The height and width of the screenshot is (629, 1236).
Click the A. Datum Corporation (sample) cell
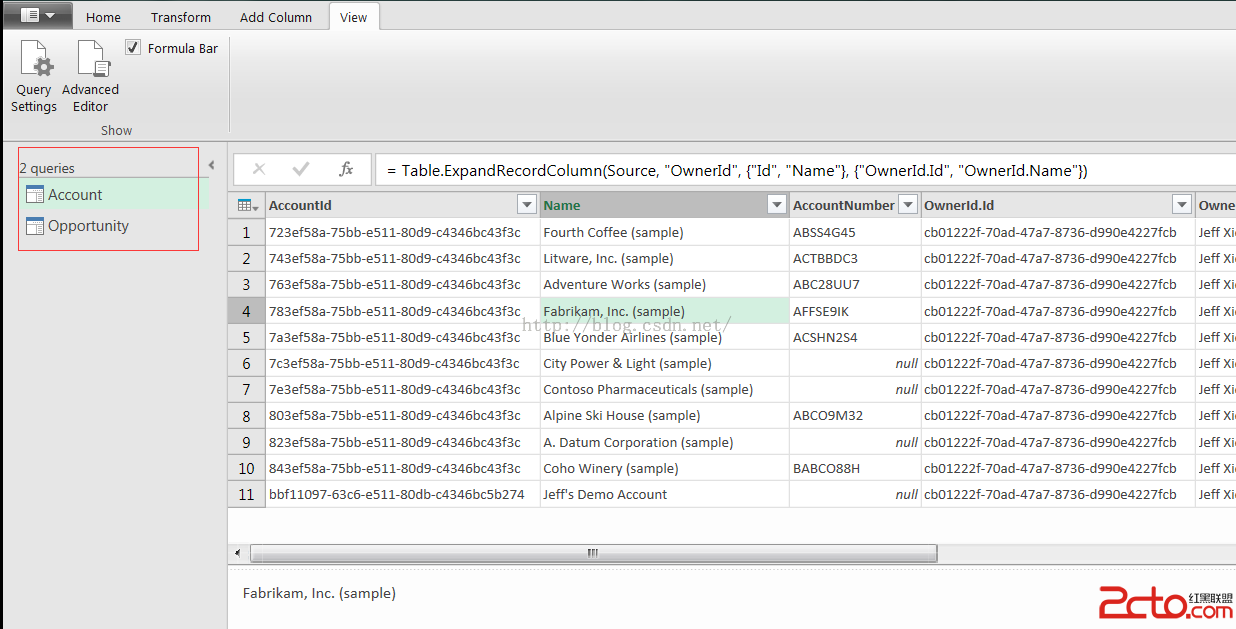click(665, 442)
